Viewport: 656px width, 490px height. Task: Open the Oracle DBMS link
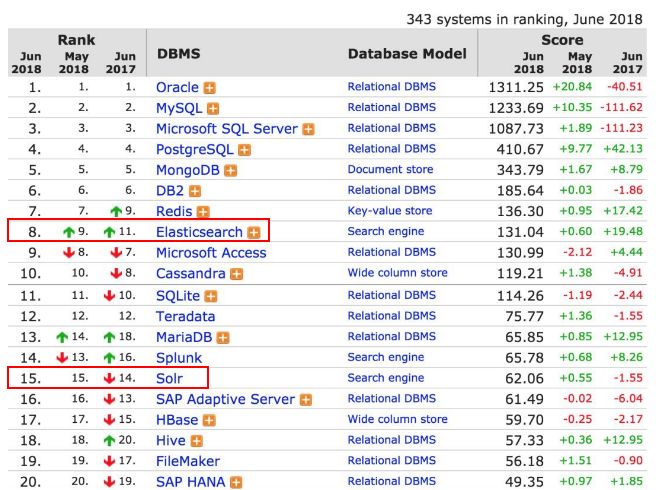[x=177, y=87]
